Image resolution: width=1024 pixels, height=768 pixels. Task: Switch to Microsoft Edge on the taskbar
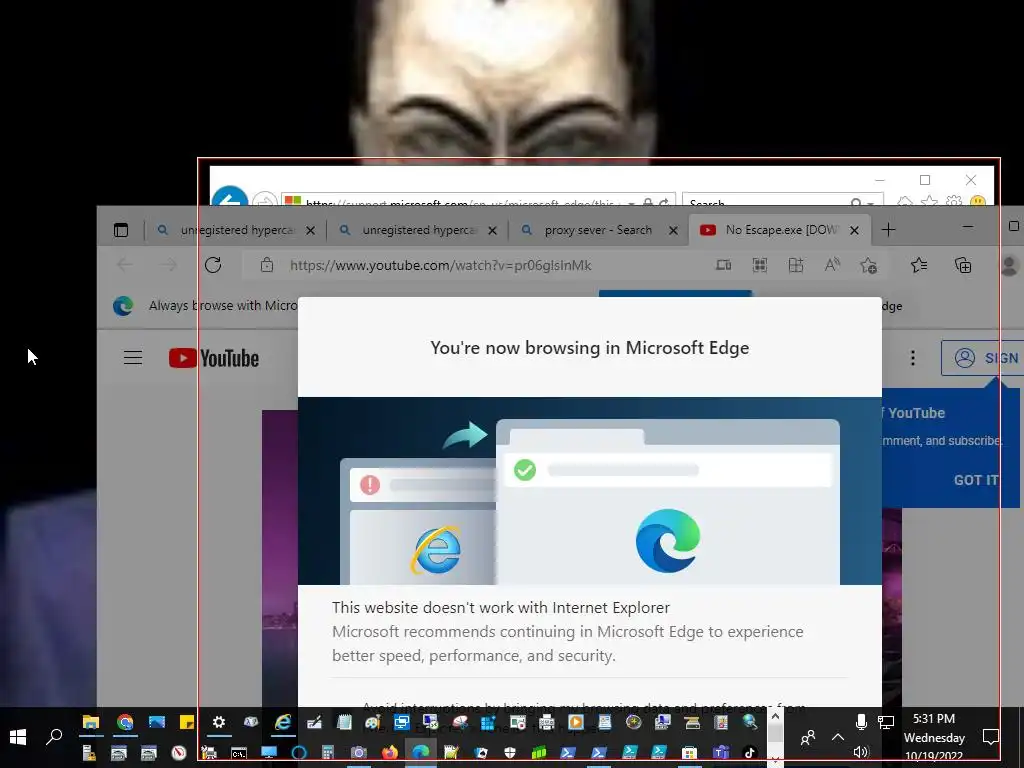pos(421,753)
